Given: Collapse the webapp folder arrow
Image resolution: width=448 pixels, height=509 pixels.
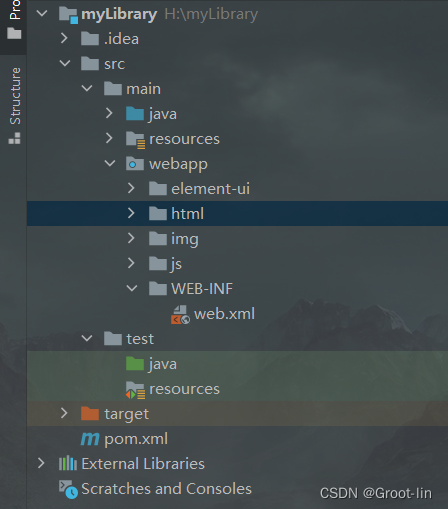Looking at the screenshot, I should 110,163.
